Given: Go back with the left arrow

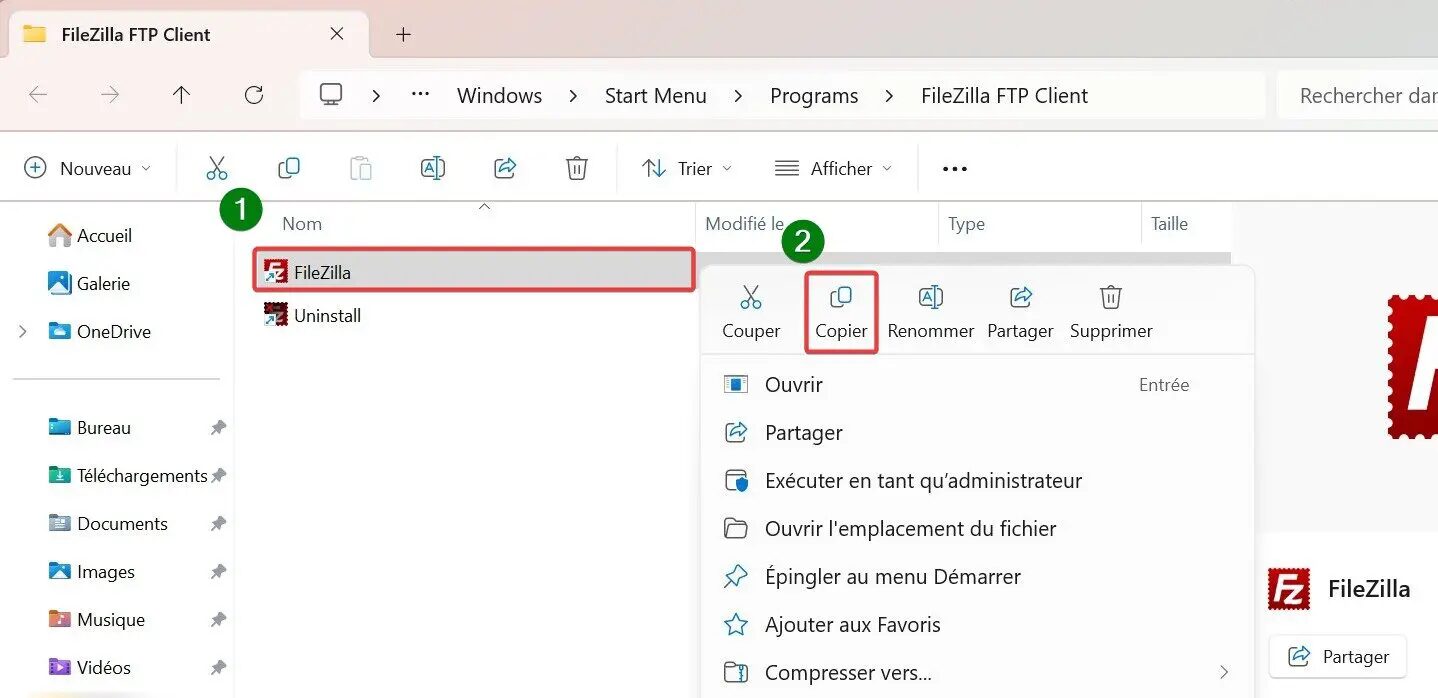Looking at the screenshot, I should click(x=38, y=95).
